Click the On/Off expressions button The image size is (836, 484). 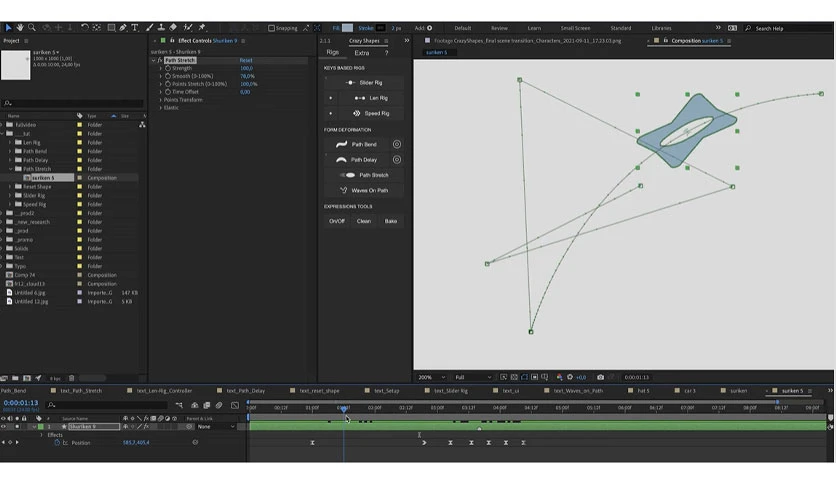tap(336, 221)
